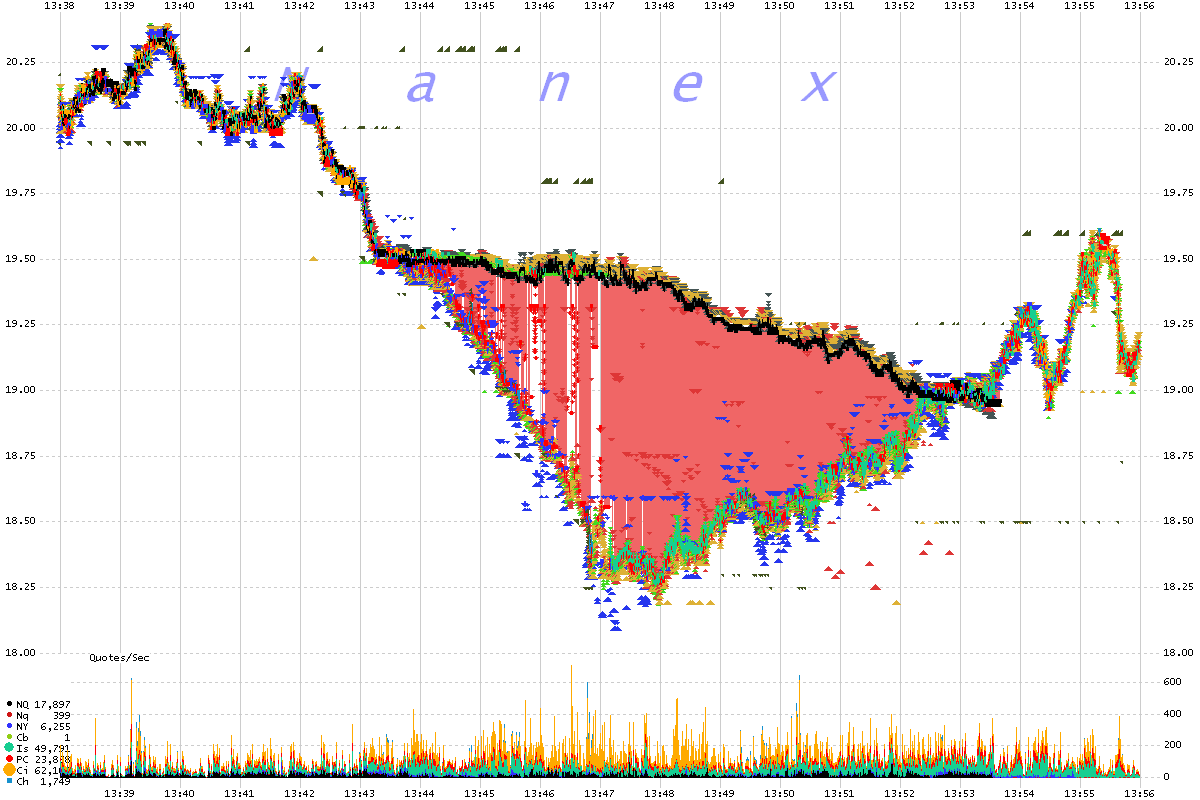The height and width of the screenshot is (800, 1200).
Task: Click the large orange Ci legend circle
Action: (9, 770)
